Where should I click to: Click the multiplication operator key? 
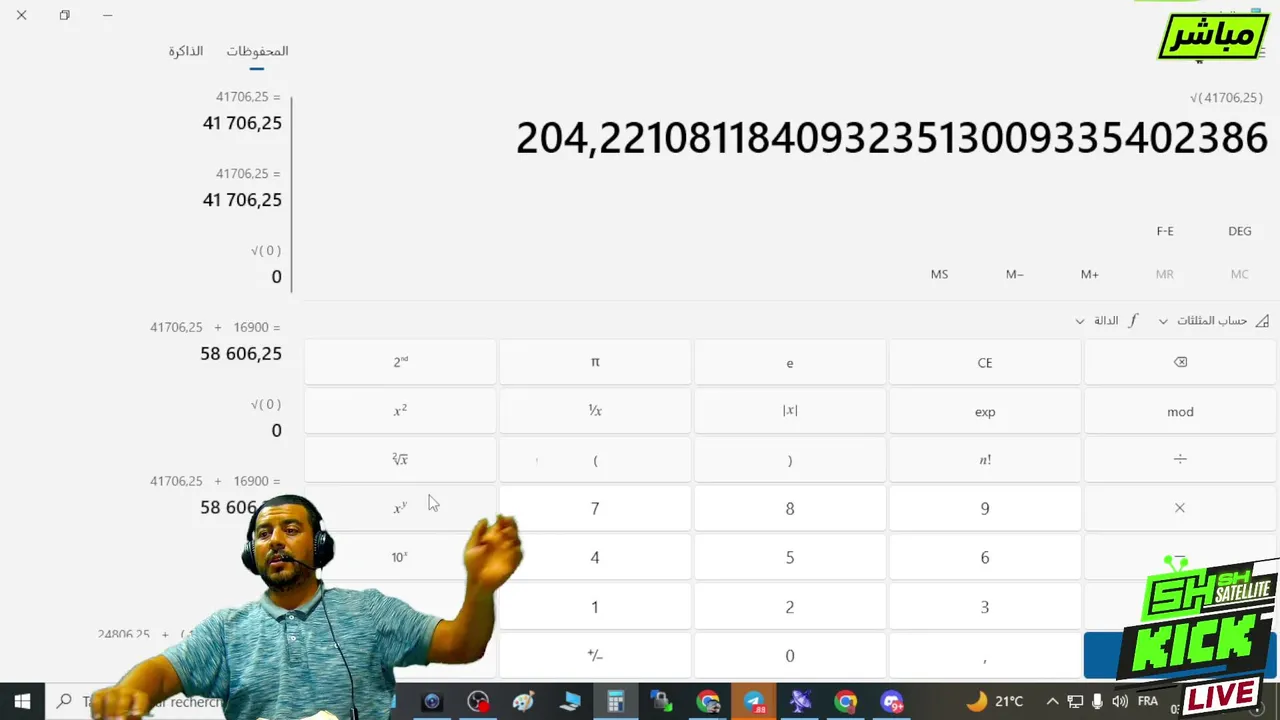tap(1180, 508)
